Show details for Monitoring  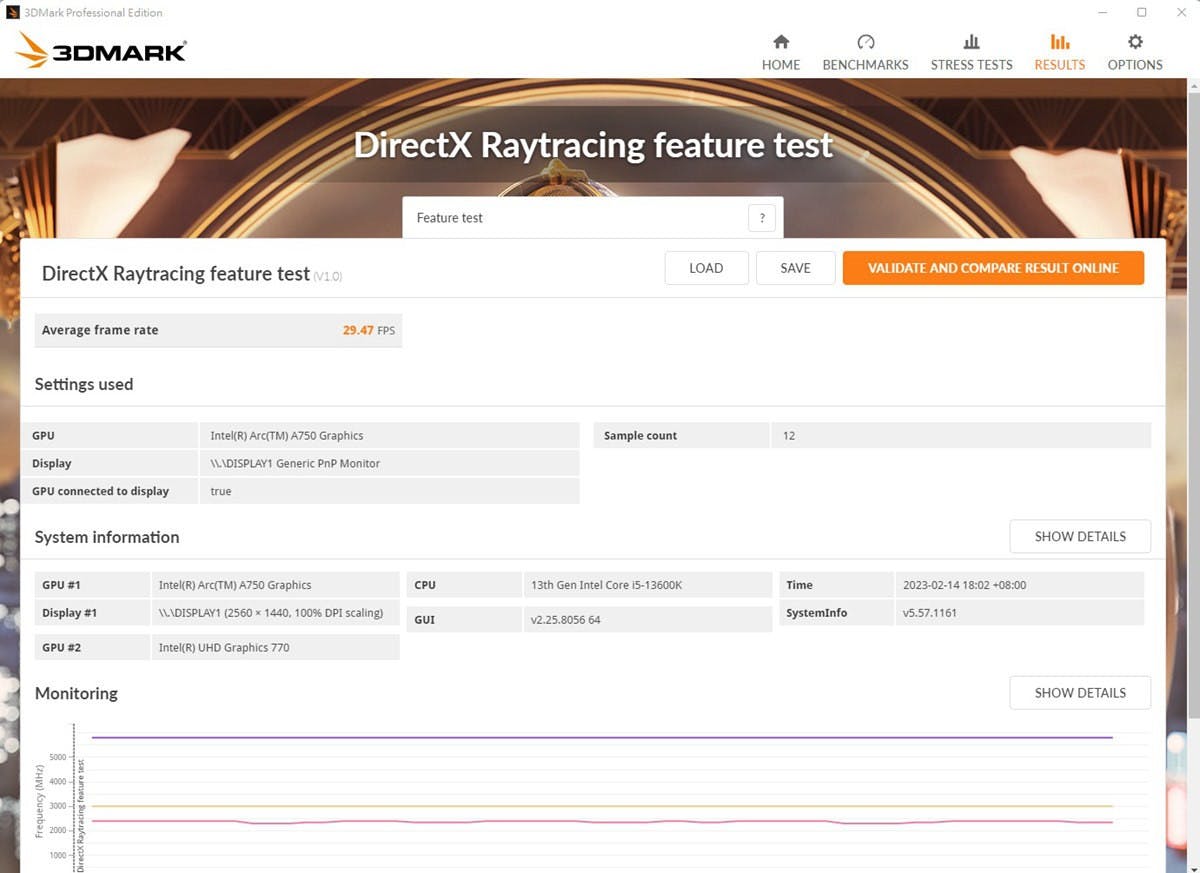point(1080,693)
